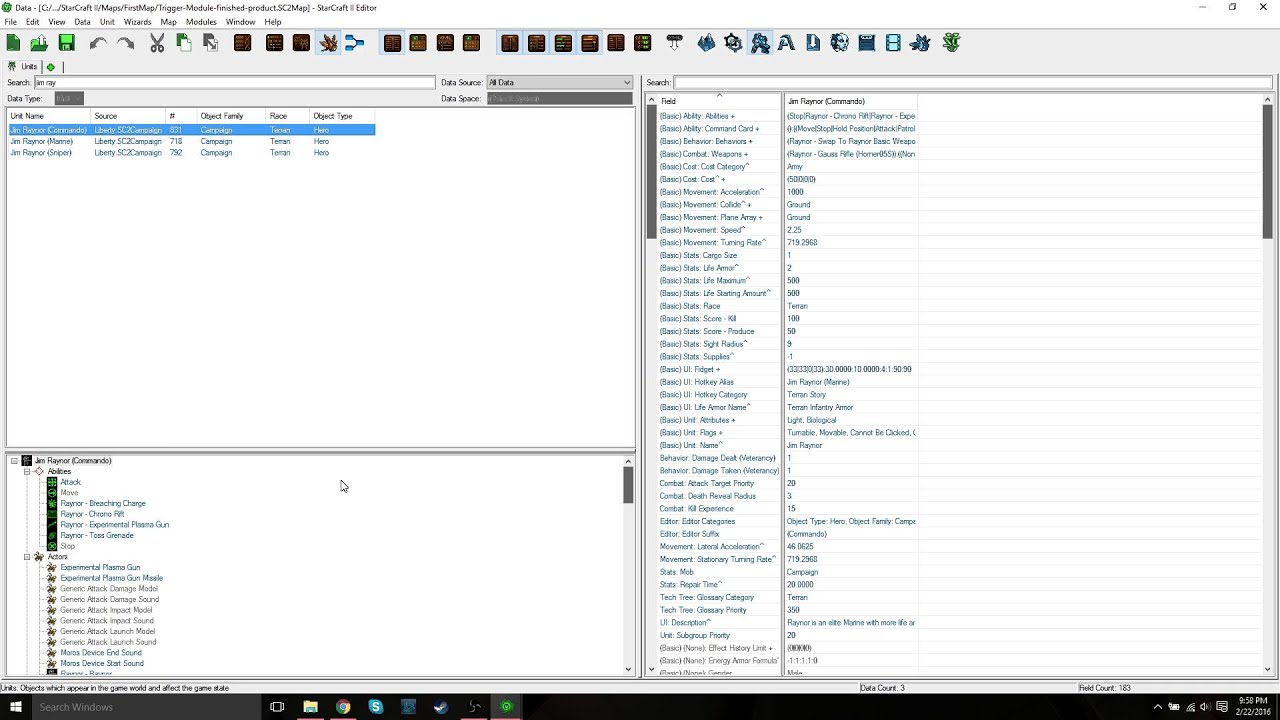Click the white download-arrow toolbar icon
Viewport: 1280px width, 720px height.
[x=675, y=43]
